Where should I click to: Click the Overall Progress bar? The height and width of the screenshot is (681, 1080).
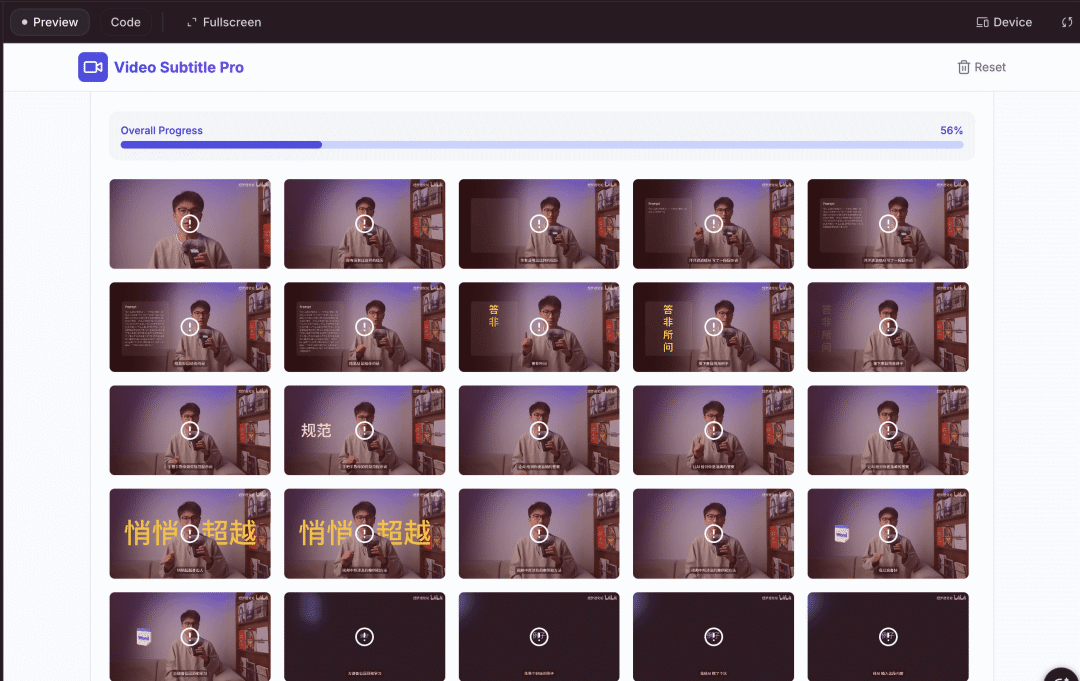(541, 145)
